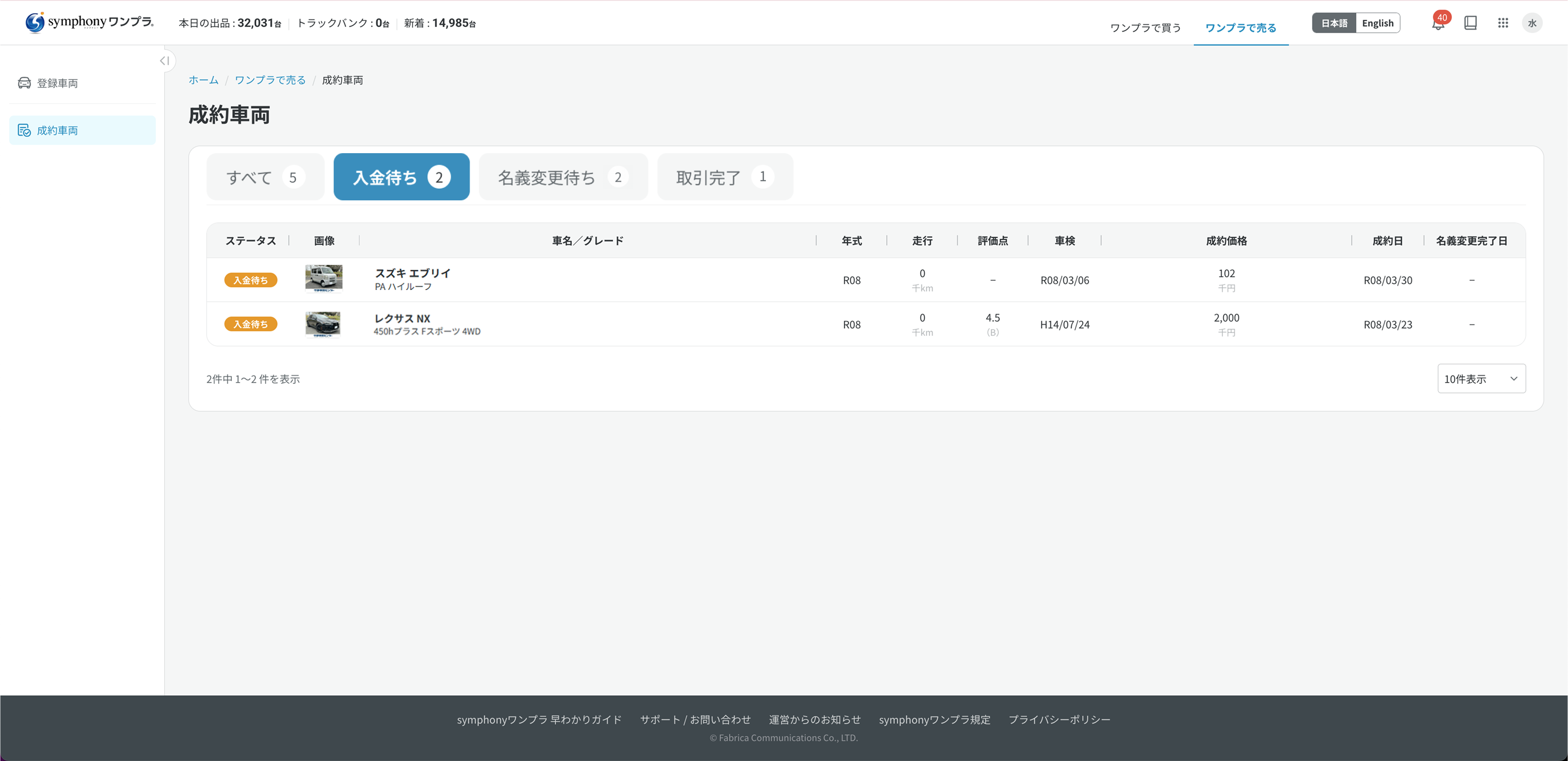Open the スズキ エブリイ vehicle thumbnail
Image resolution: width=1568 pixels, height=761 pixels.
point(323,279)
